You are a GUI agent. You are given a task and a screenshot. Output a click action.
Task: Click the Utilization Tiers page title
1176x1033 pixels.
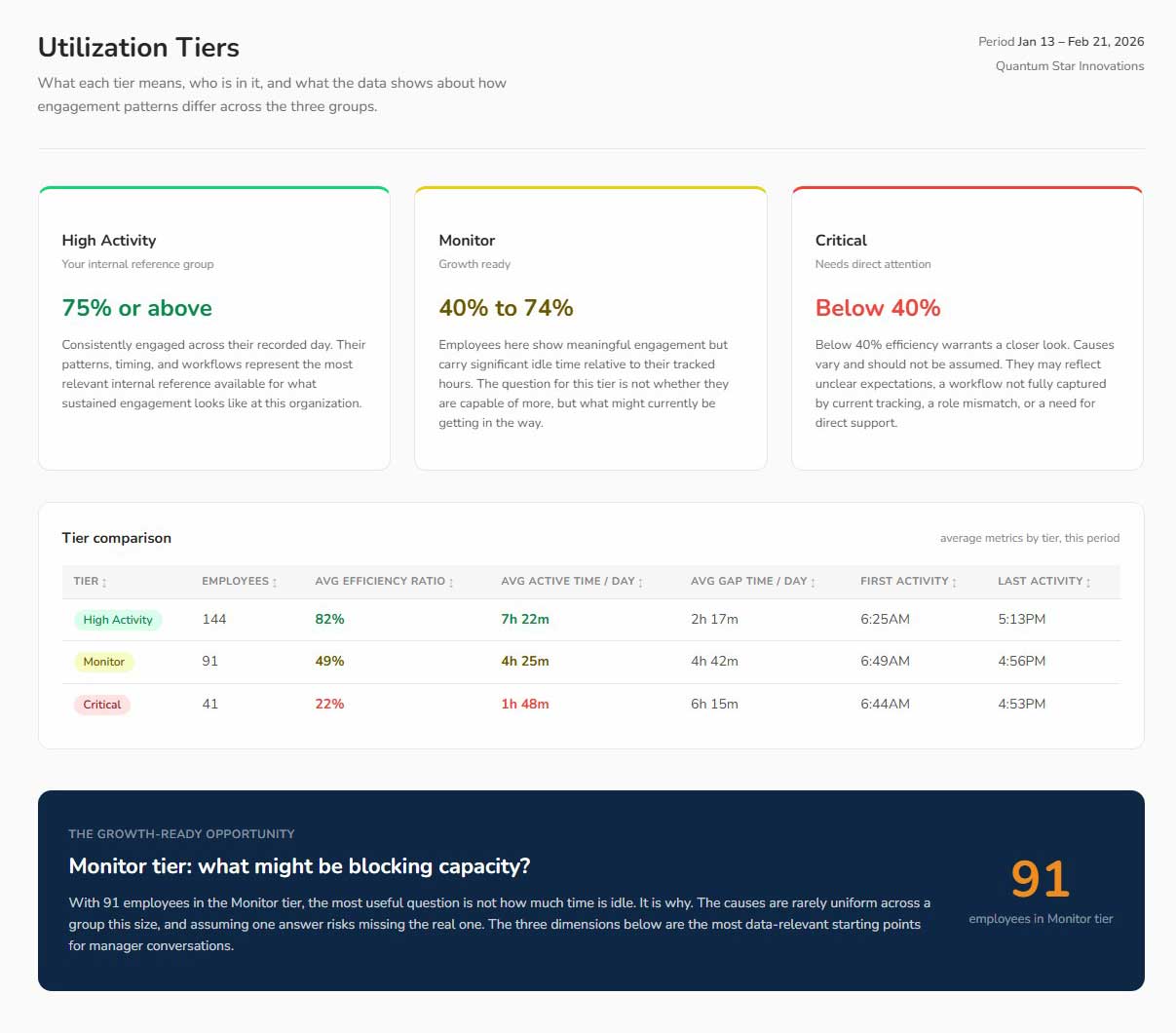[138, 48]
